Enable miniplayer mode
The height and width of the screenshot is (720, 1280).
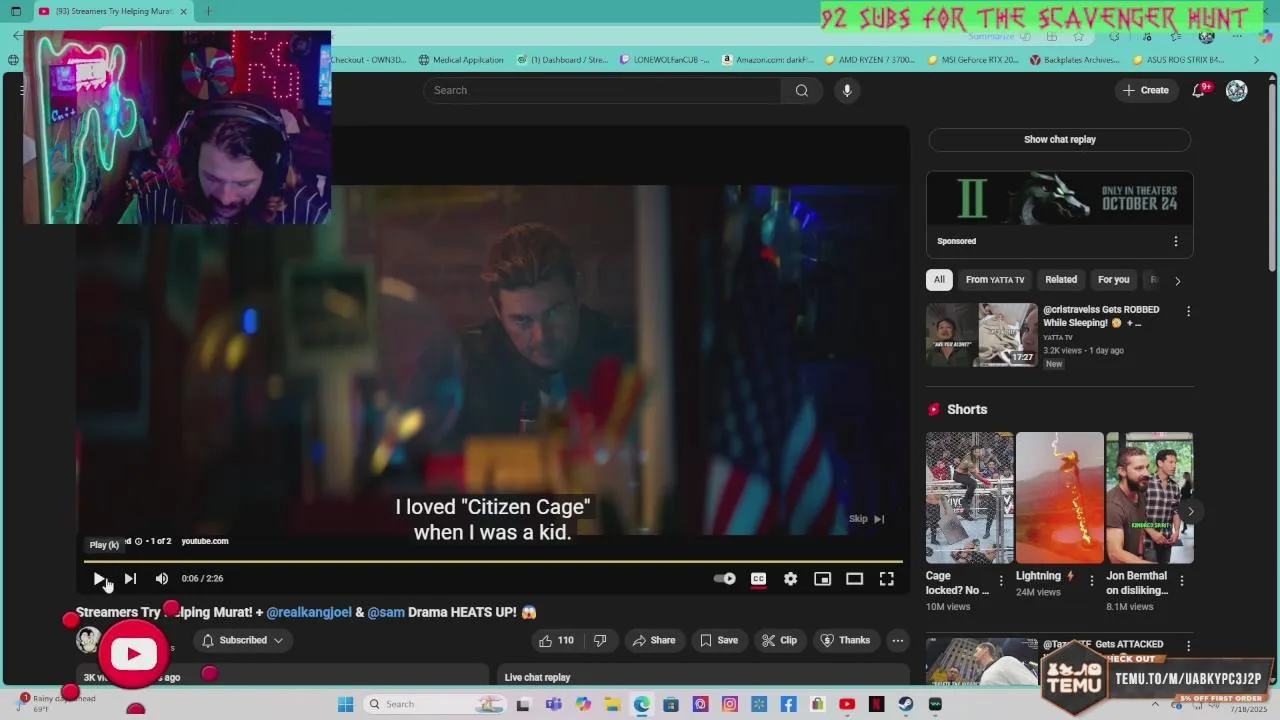pyautogui.click(x=822, y=578)
